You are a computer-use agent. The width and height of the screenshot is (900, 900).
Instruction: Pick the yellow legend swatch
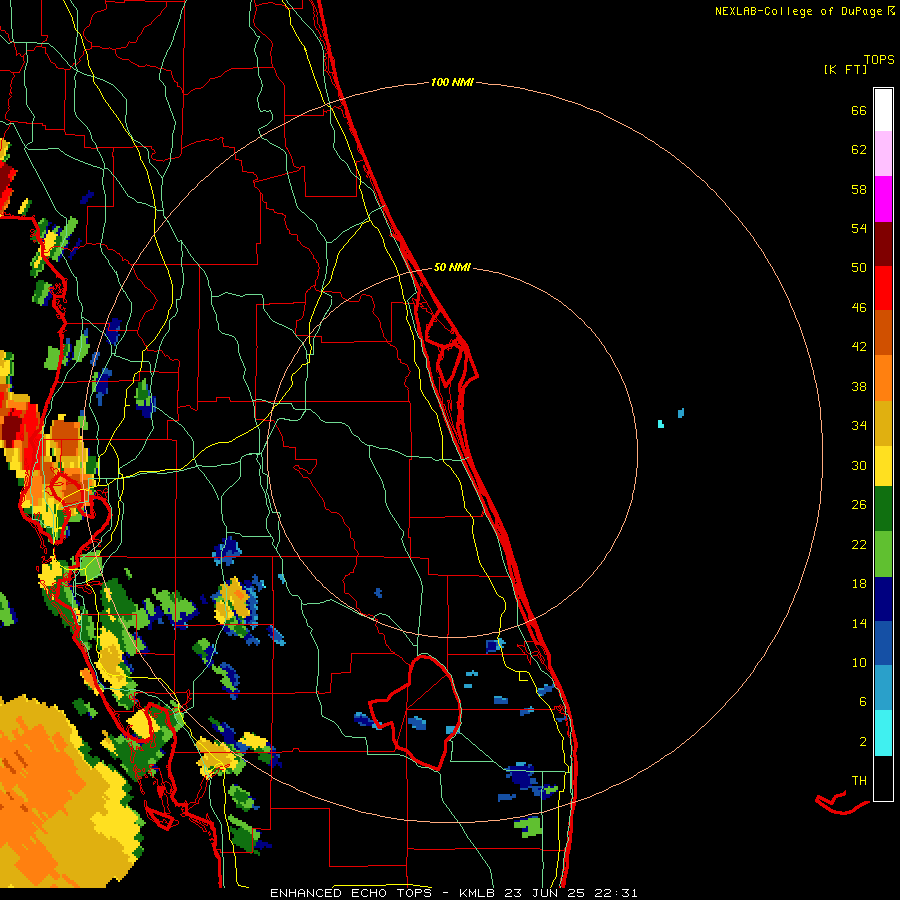tap(883, 466)
